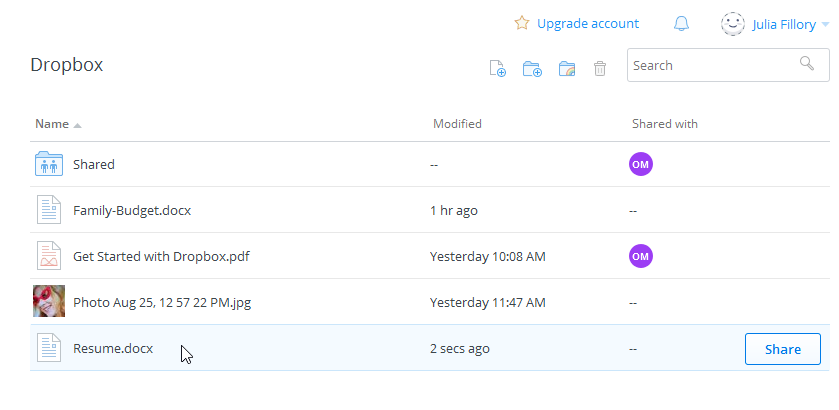
Task: Click the Shared with column header
Action: tap(664, 124)
